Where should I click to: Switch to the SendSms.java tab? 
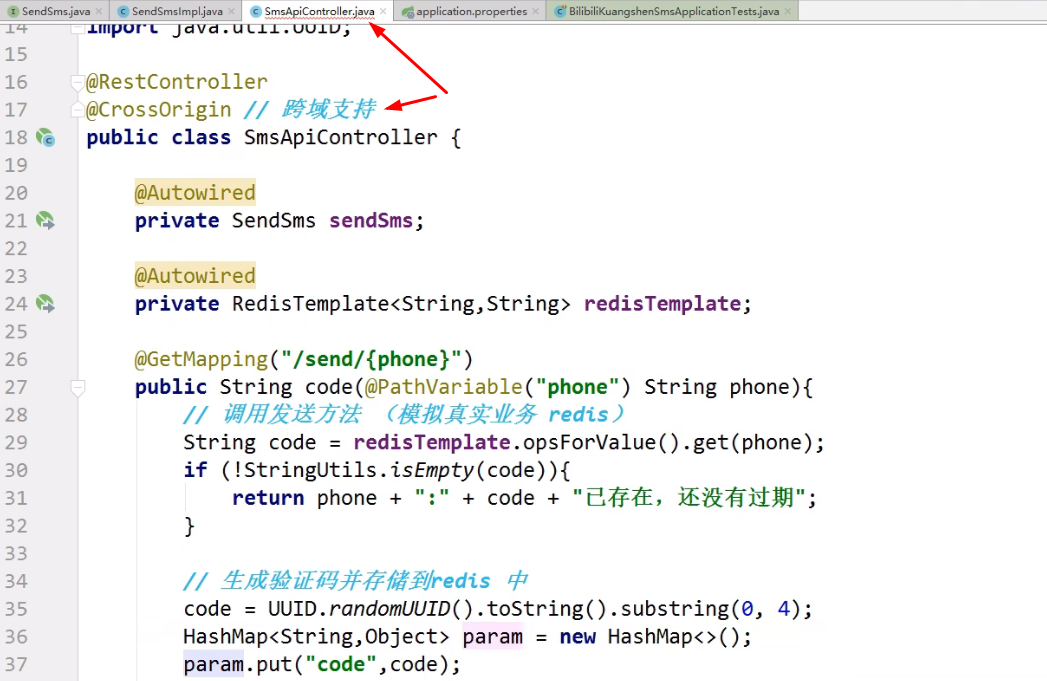pyautogui.click(x=55, y=11)
